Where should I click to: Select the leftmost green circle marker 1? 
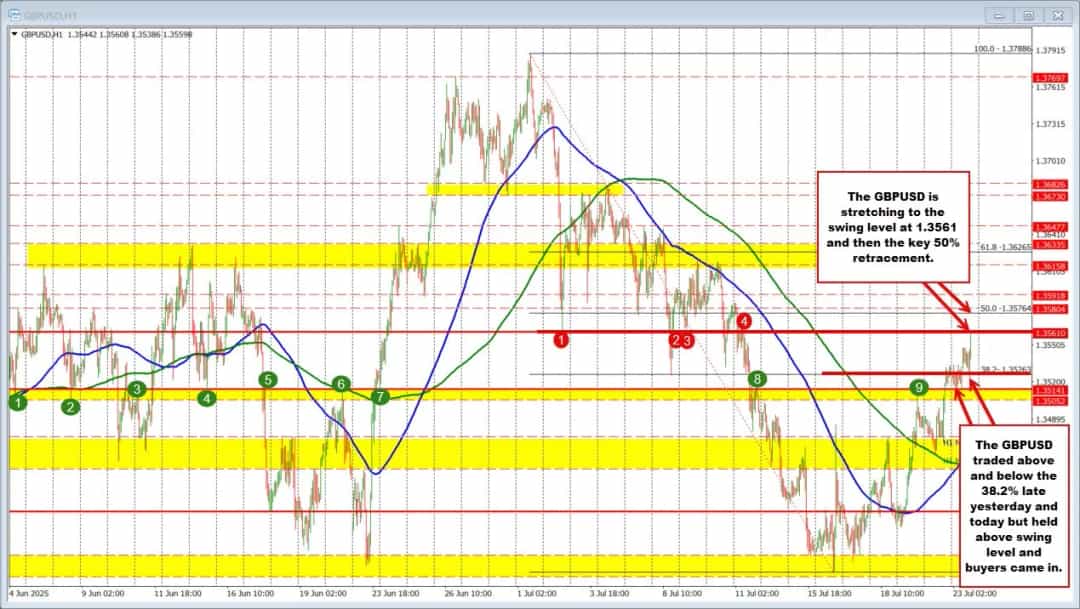pyautogui.click(x=17, y=402)
